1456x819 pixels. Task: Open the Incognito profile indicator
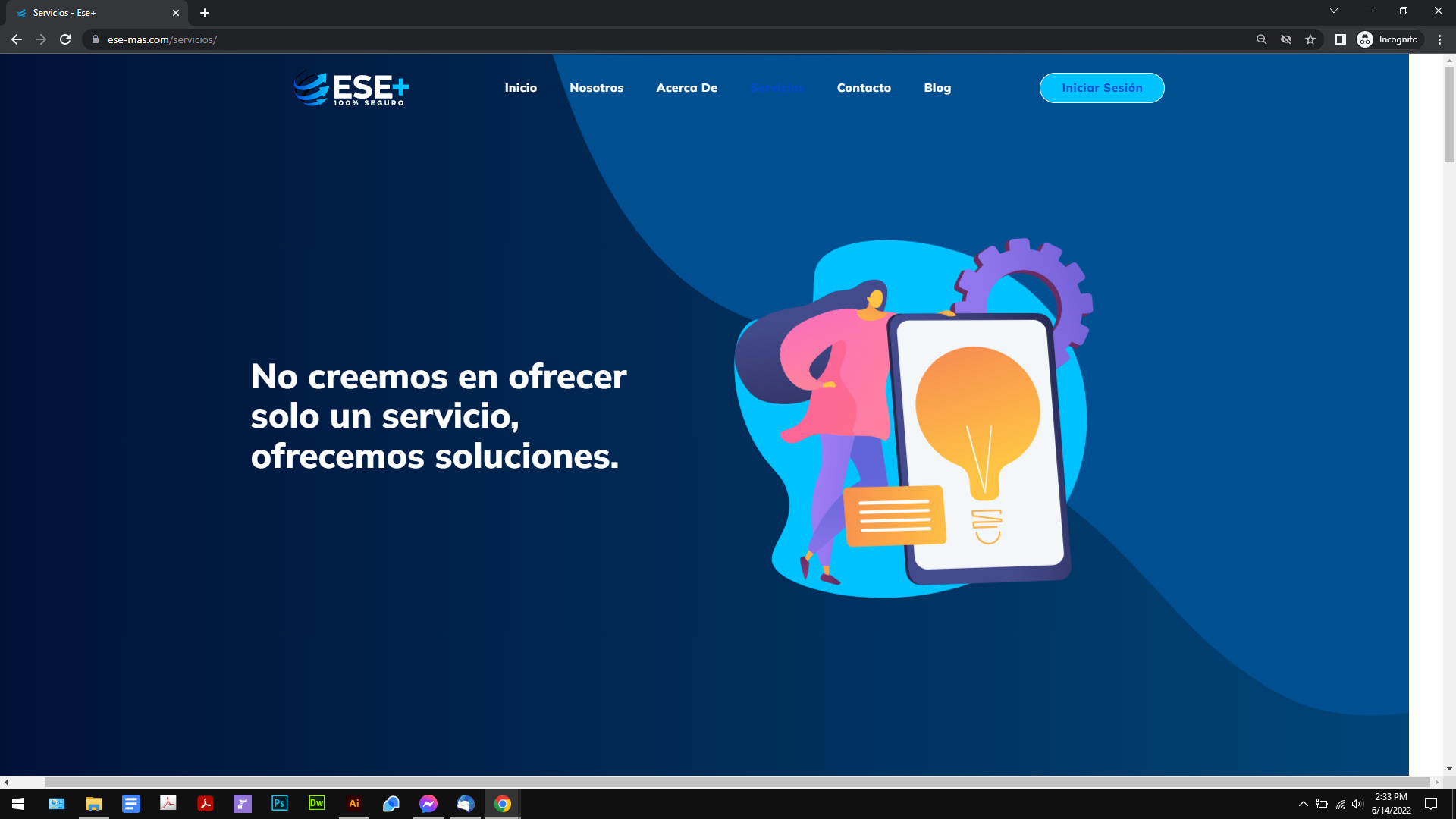tap(1388, 39)
